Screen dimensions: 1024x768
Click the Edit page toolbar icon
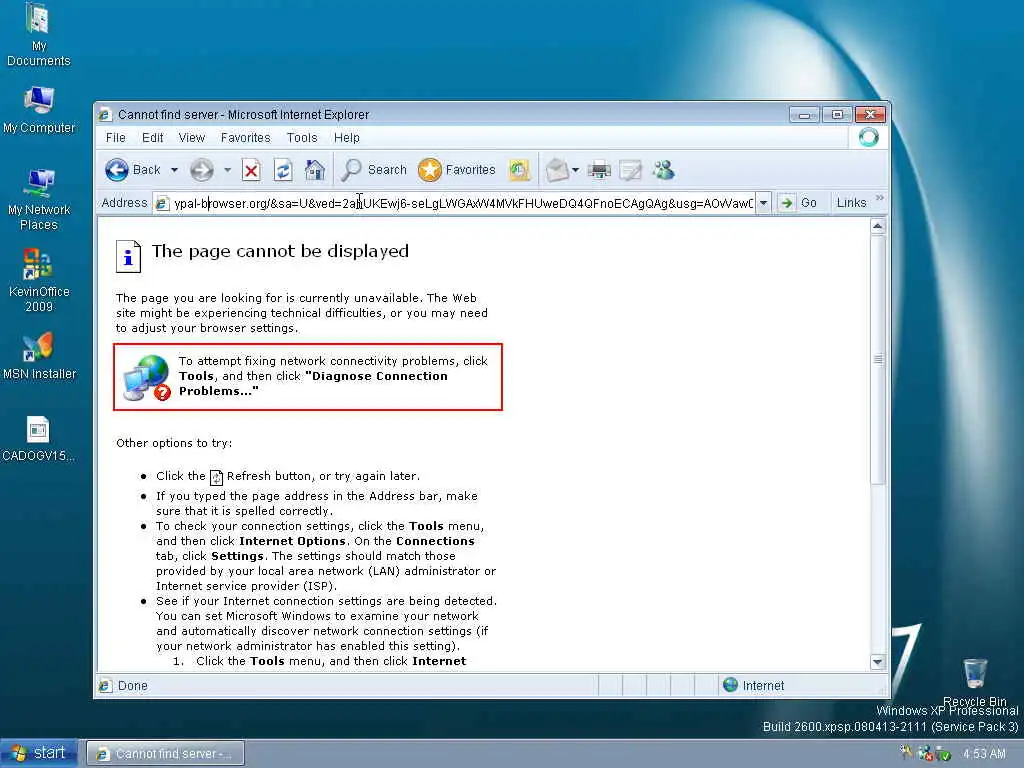point(630,170)
